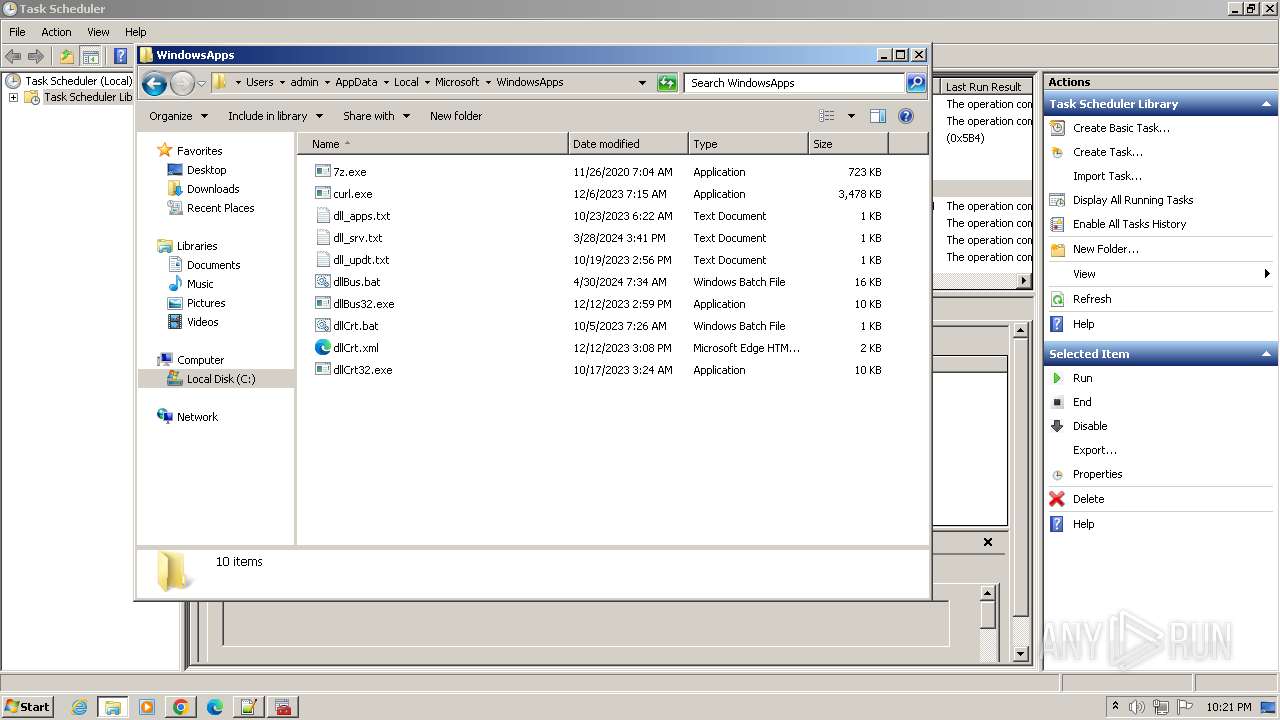
Task: Click the AppData breadcrumb in address bar
Action: click(x=356, y=82)
